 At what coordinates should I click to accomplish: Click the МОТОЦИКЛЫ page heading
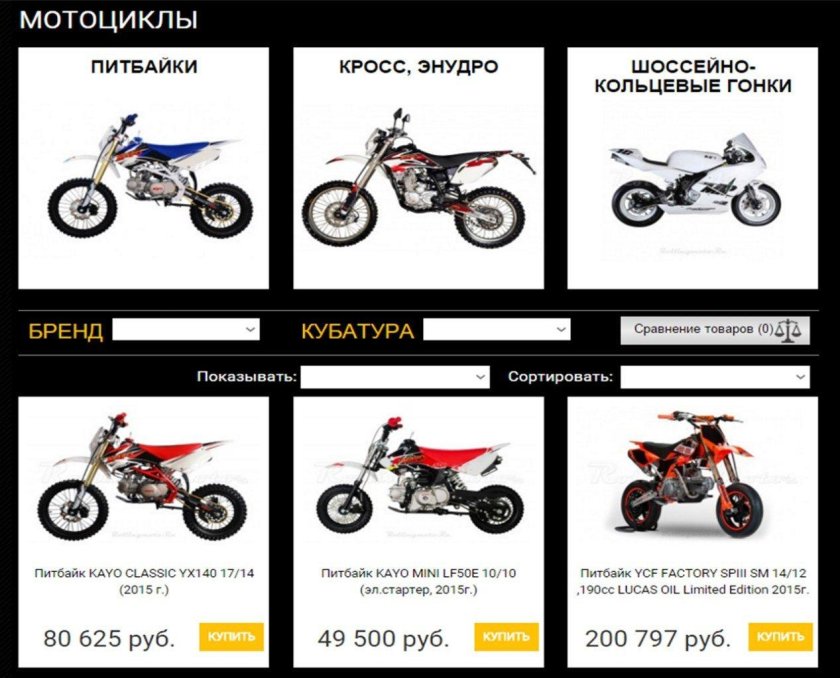109,20
